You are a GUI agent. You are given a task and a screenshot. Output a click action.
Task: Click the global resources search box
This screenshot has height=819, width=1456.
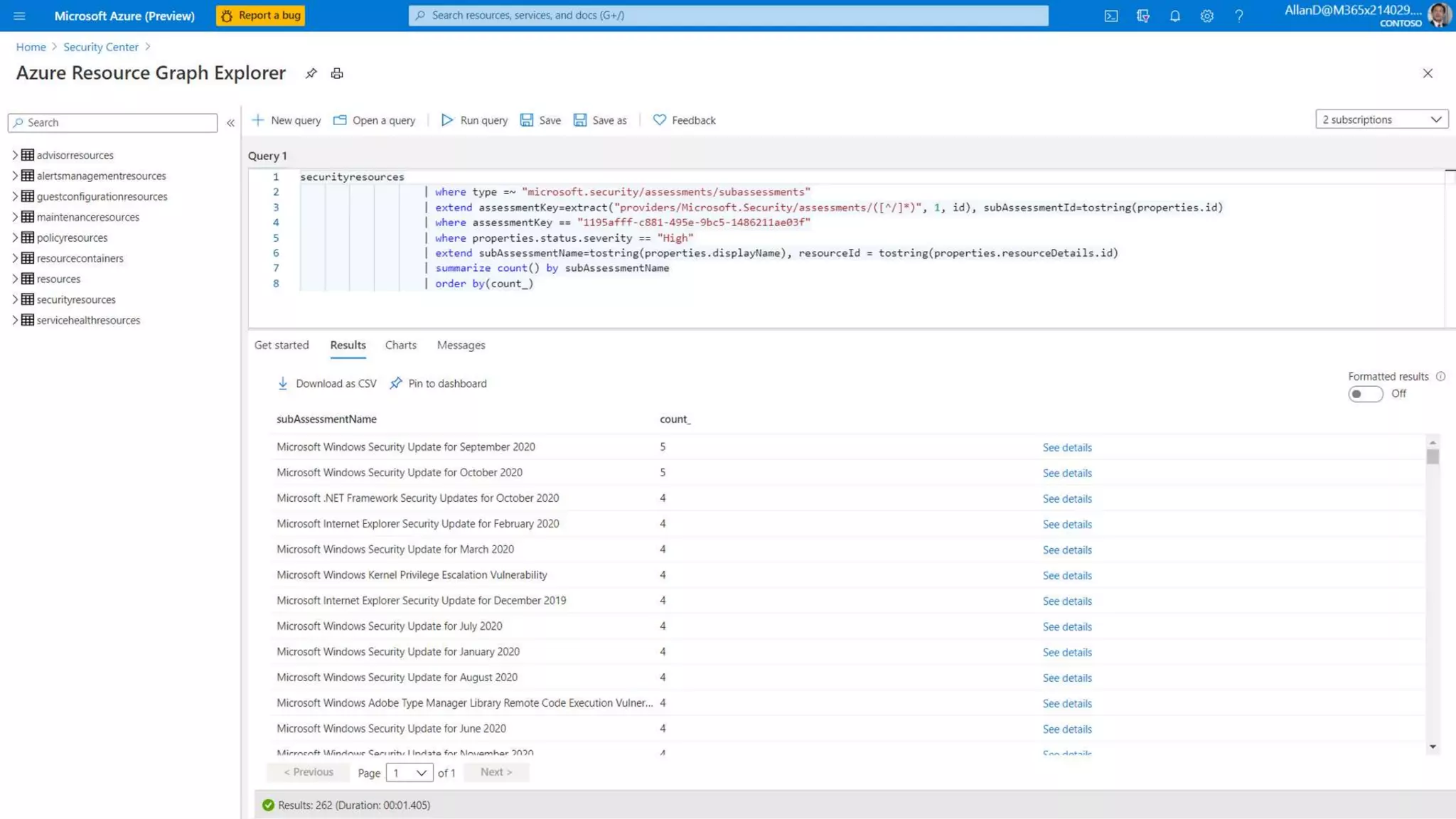[728, 16]
